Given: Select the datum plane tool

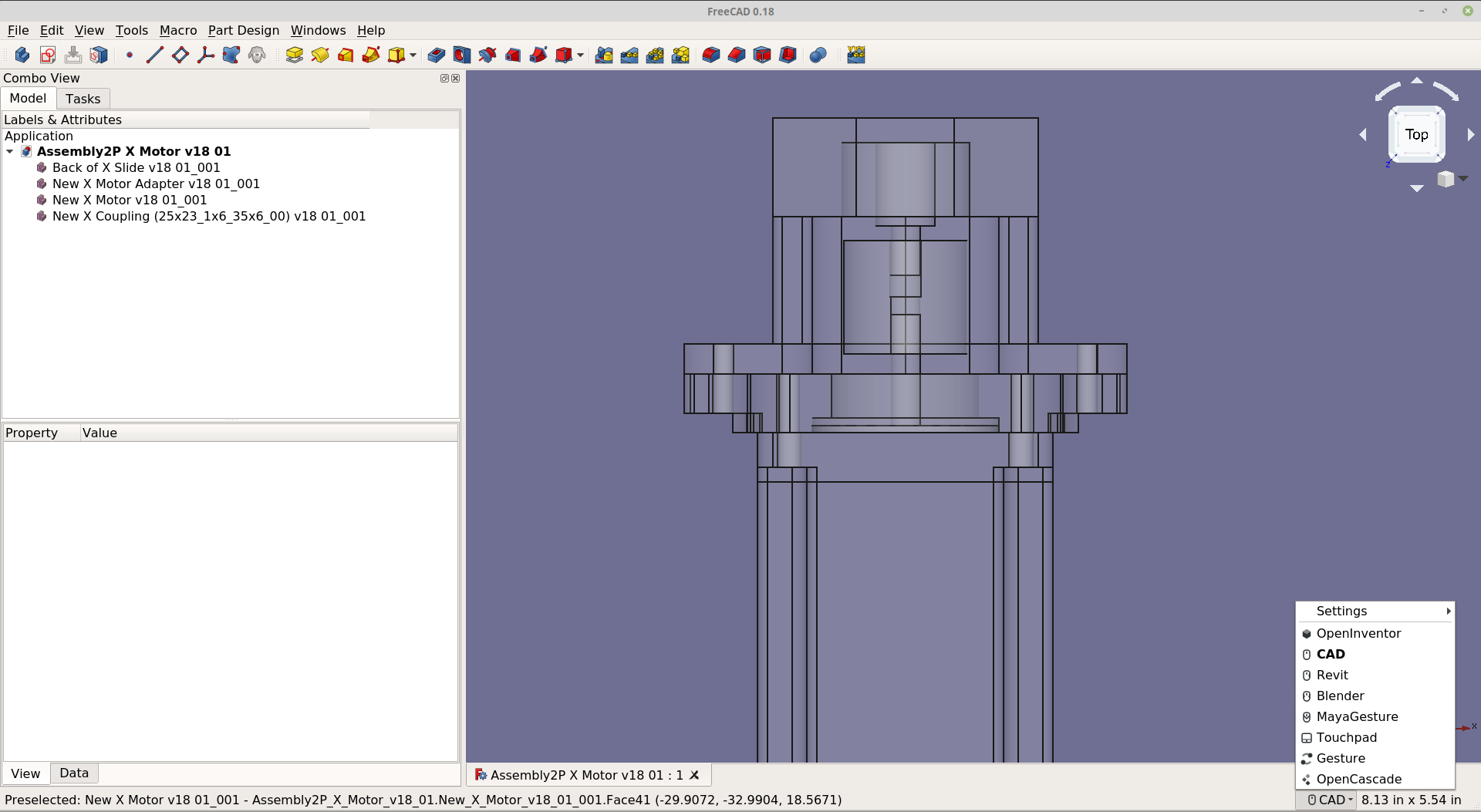Looking at the screenshot, I should tap(180, 55).
